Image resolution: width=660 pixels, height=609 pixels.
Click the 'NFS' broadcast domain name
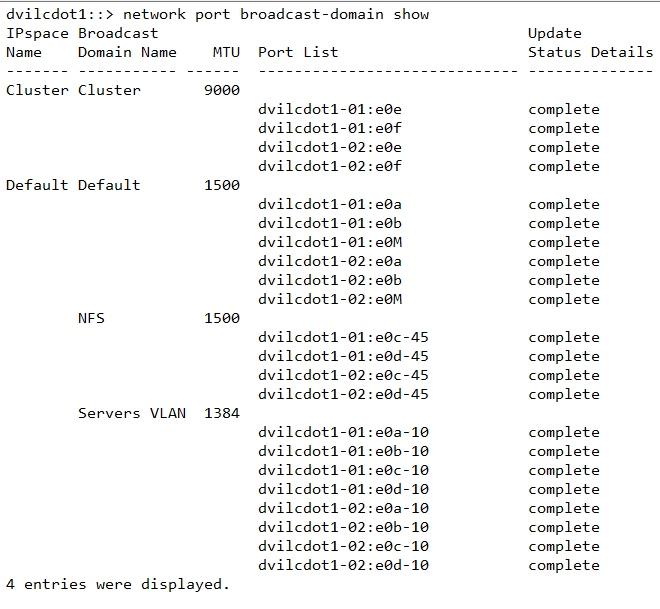tap(91, 318)
